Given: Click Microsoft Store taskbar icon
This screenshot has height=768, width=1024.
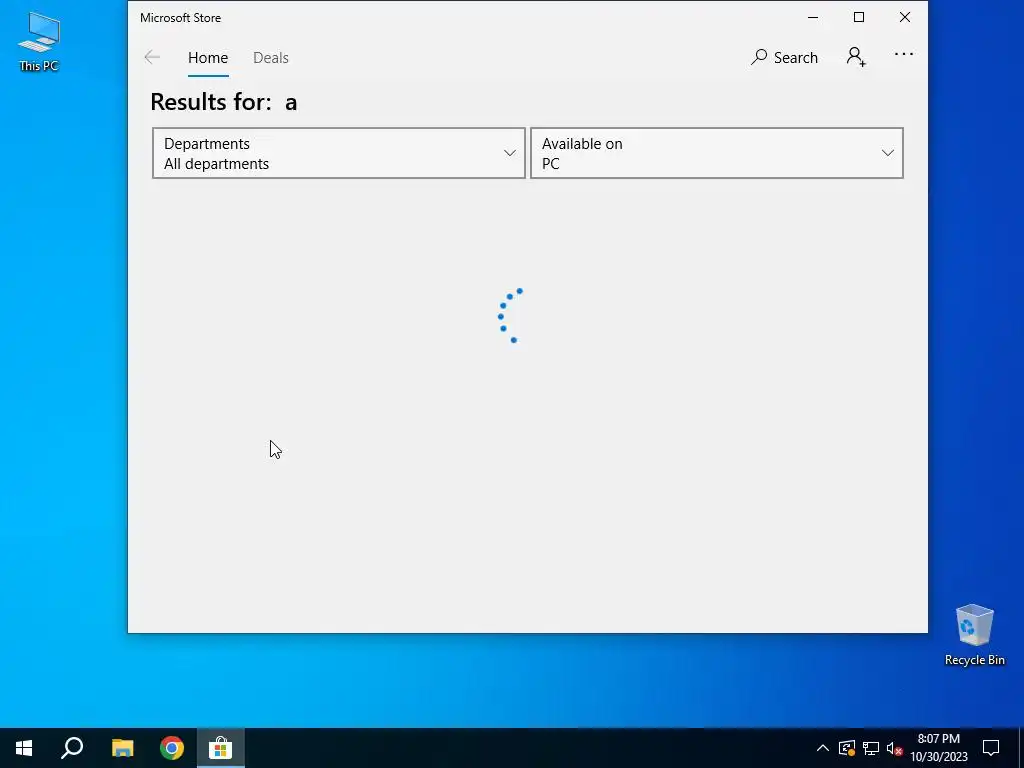Looking at the screenshot, I should pyautogui.click(x=221, y=748).
